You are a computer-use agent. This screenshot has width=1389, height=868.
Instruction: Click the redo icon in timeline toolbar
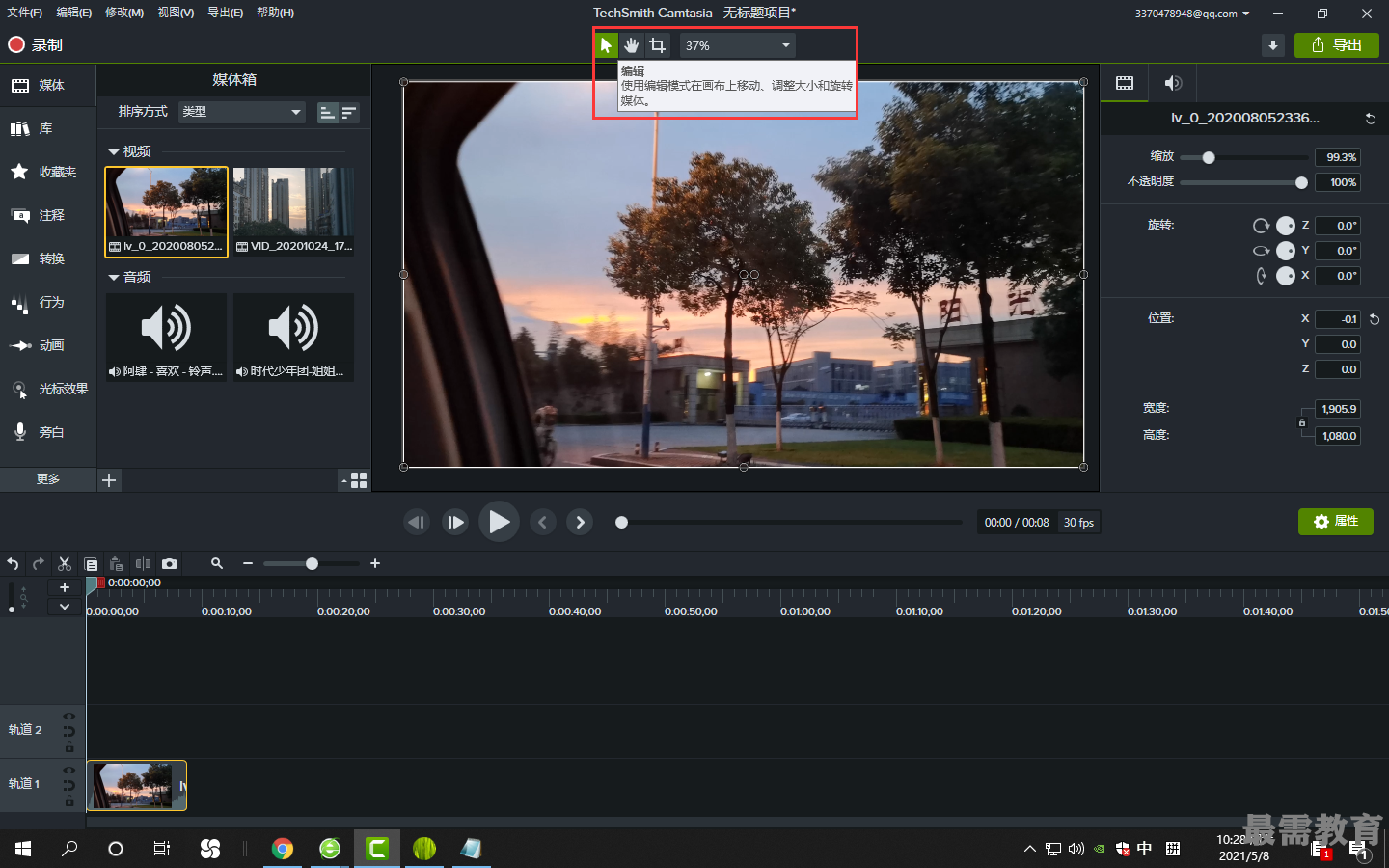coord(39,563)
